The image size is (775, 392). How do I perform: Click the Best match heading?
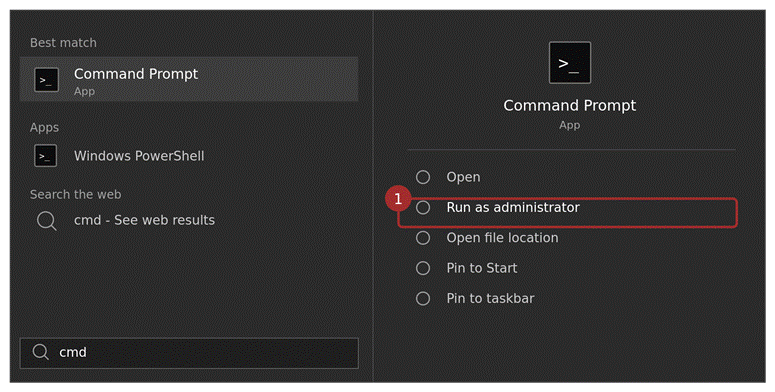[63, 43]
